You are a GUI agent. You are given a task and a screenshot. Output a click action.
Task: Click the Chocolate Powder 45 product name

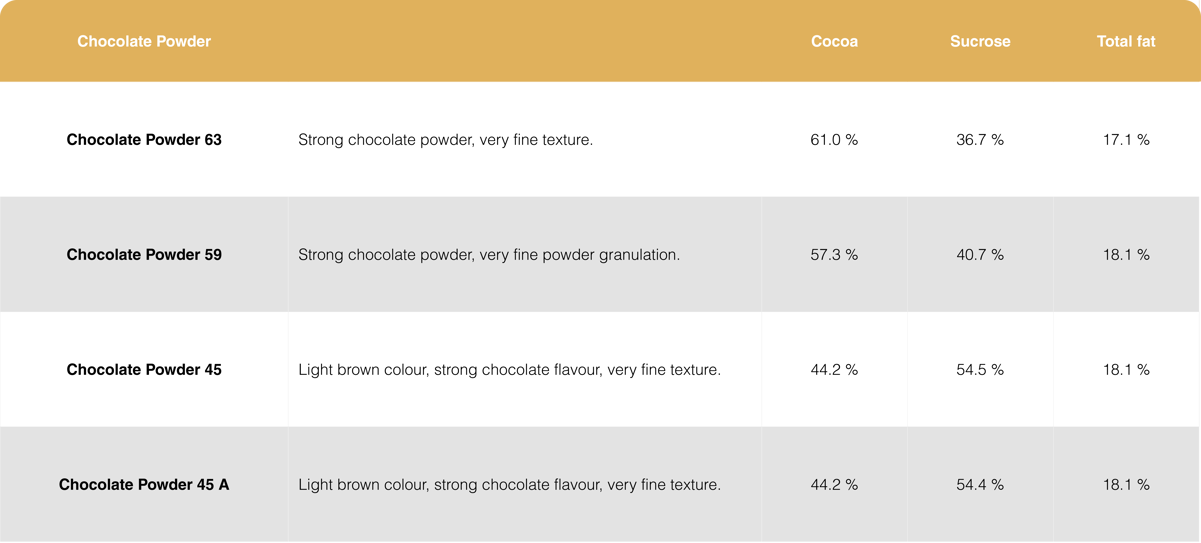coord(144,370)
